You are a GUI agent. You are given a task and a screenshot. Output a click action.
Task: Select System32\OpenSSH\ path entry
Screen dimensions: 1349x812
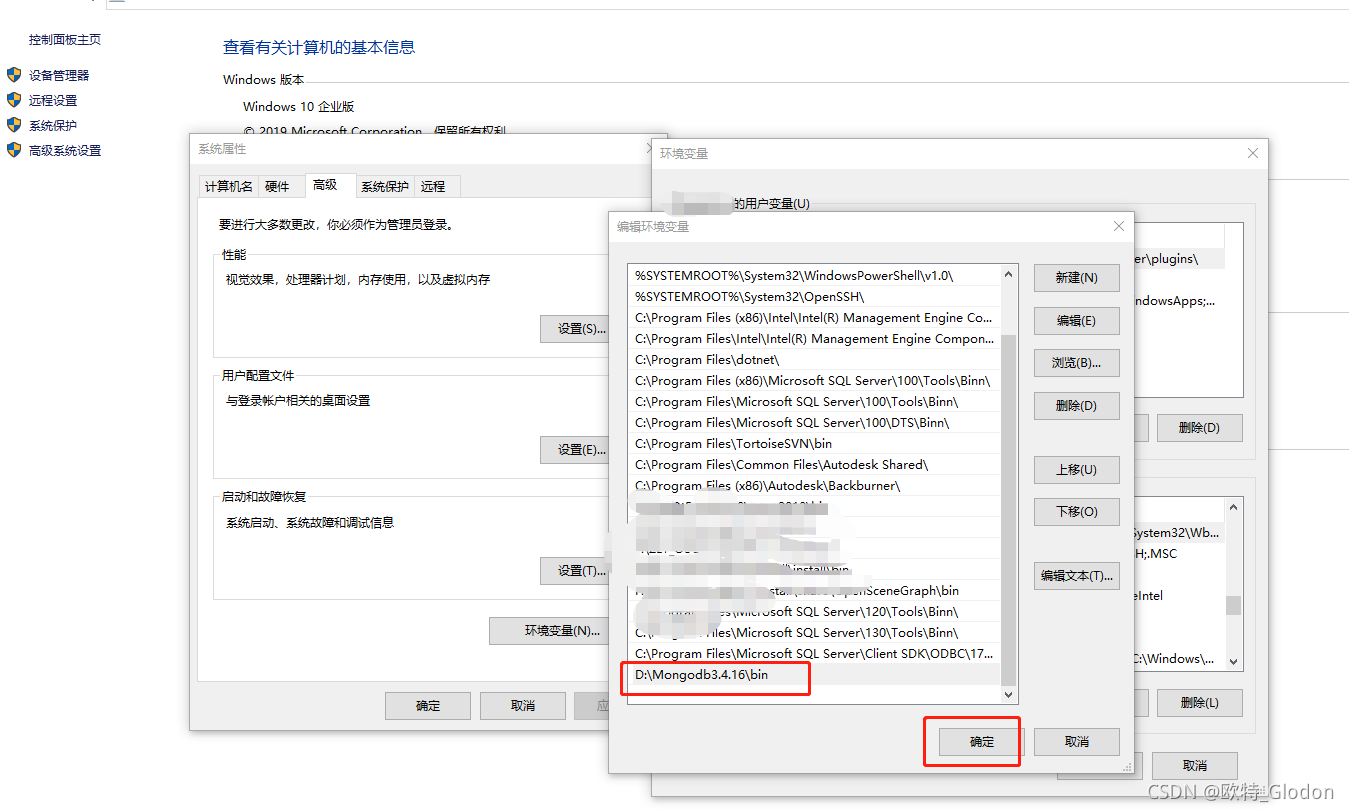pyautogui.click(x=814, y=297)
